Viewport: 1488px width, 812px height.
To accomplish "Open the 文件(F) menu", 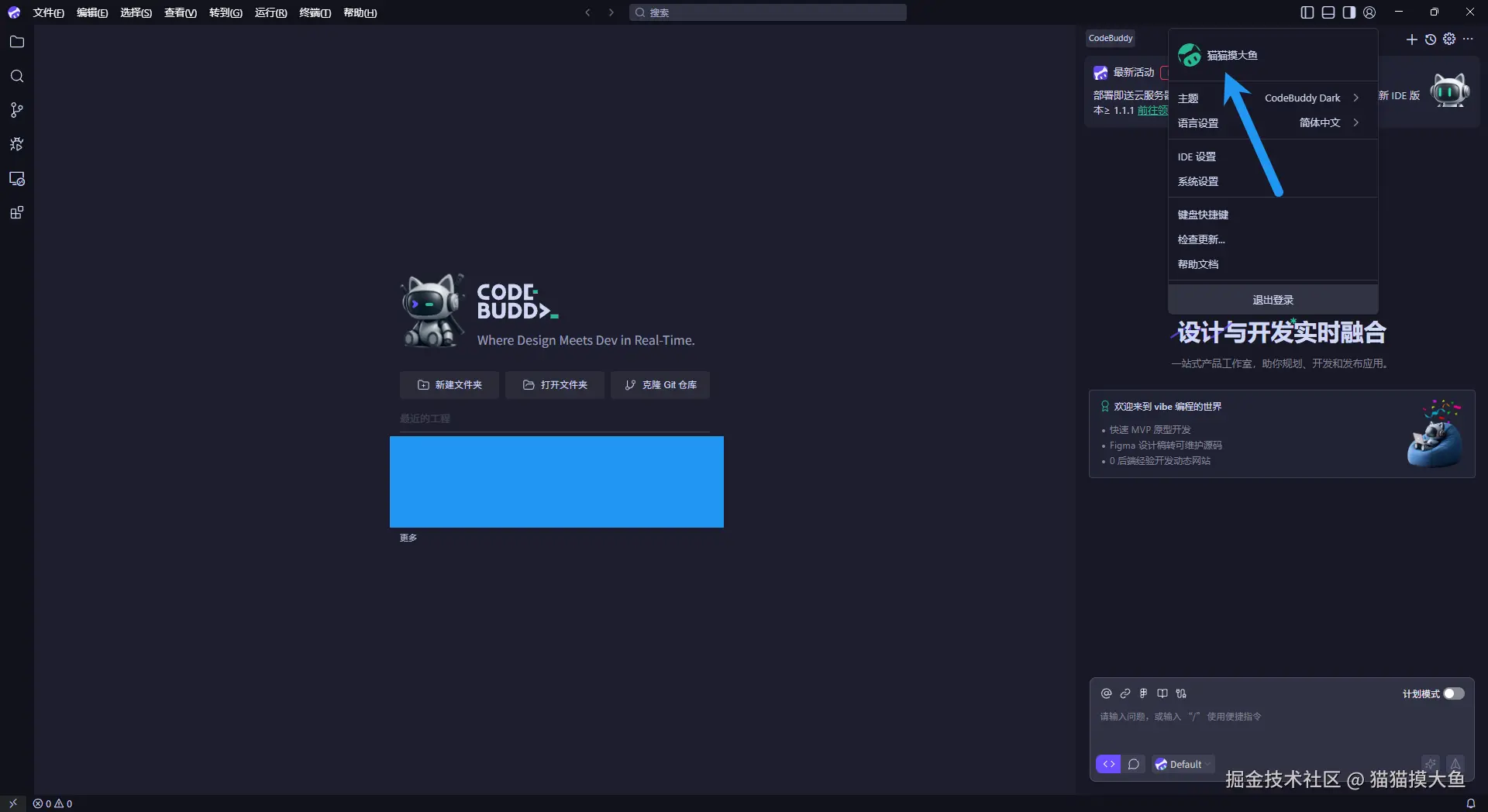I will point(48,12).
